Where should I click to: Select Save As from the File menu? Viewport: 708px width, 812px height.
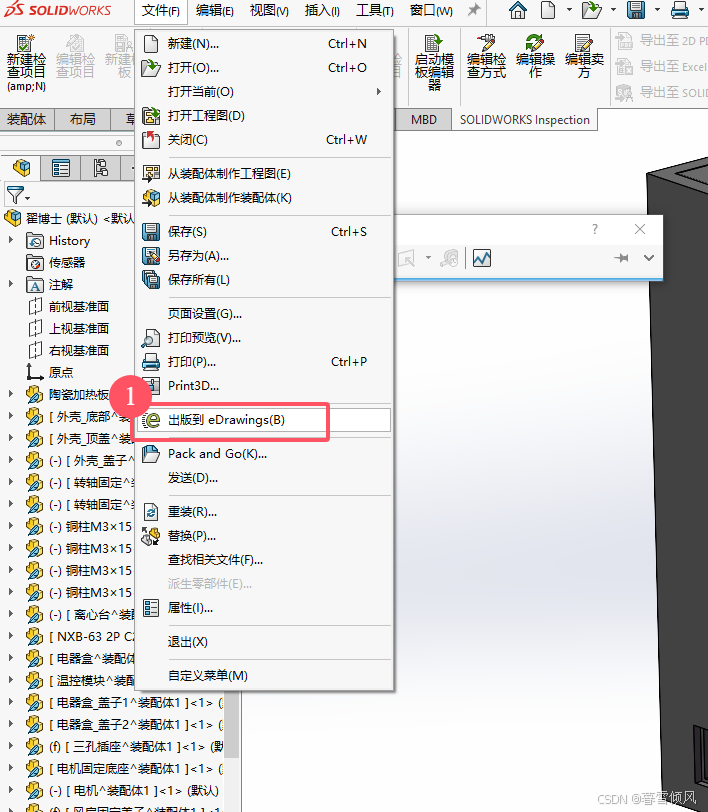point(264,256)
